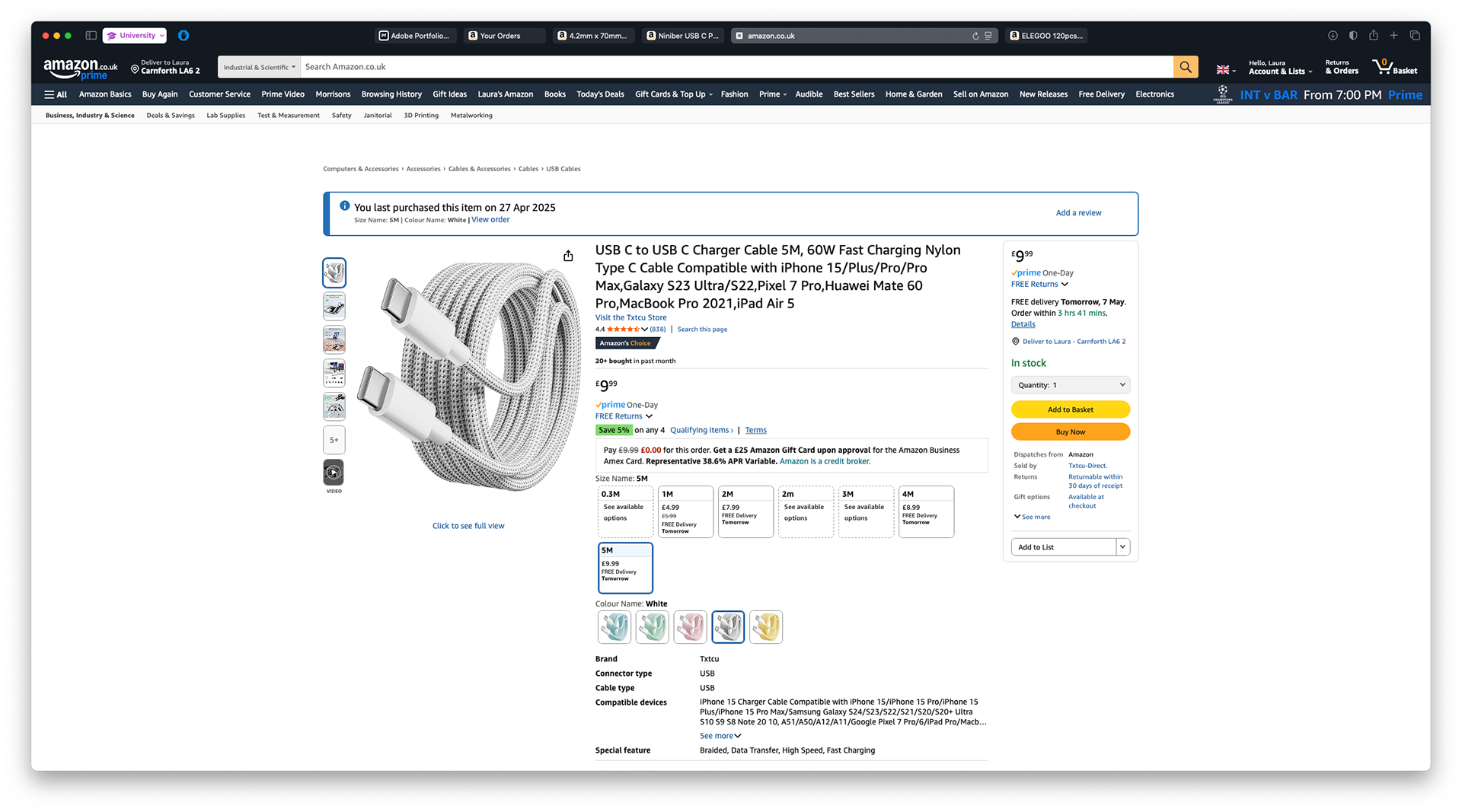This screenshot has height=812, width=1462.
Task: Click into the Search Amazon.co.uk field
Action: click(x=736, y=67)
